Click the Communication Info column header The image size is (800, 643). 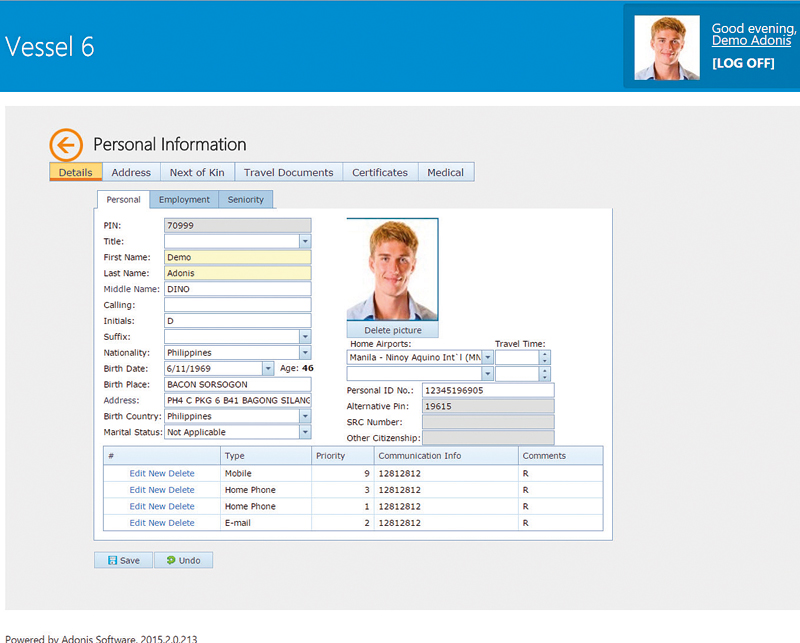tap(446, 456)
